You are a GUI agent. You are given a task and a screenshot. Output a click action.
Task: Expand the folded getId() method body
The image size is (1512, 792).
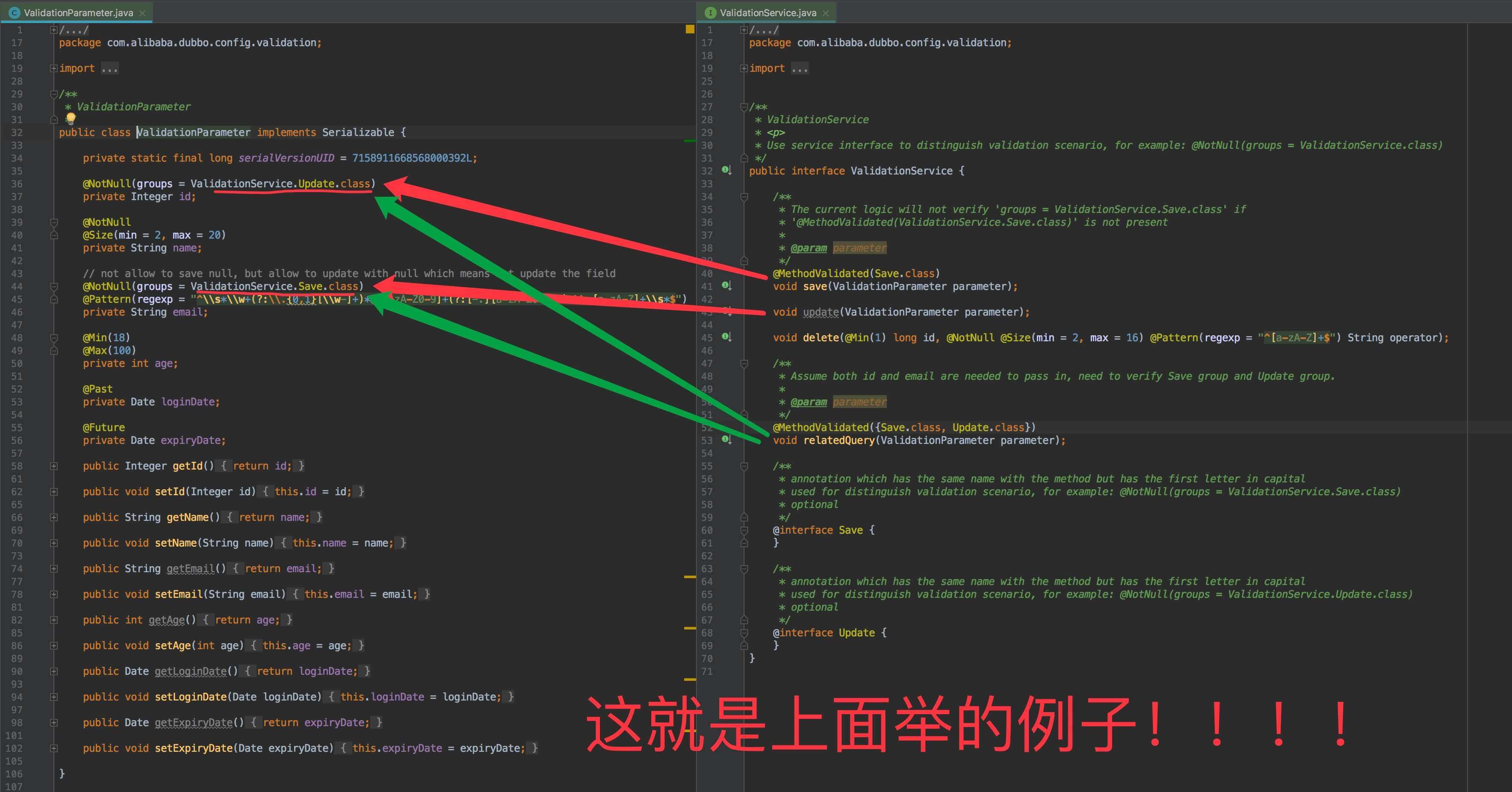pos(54,466)
